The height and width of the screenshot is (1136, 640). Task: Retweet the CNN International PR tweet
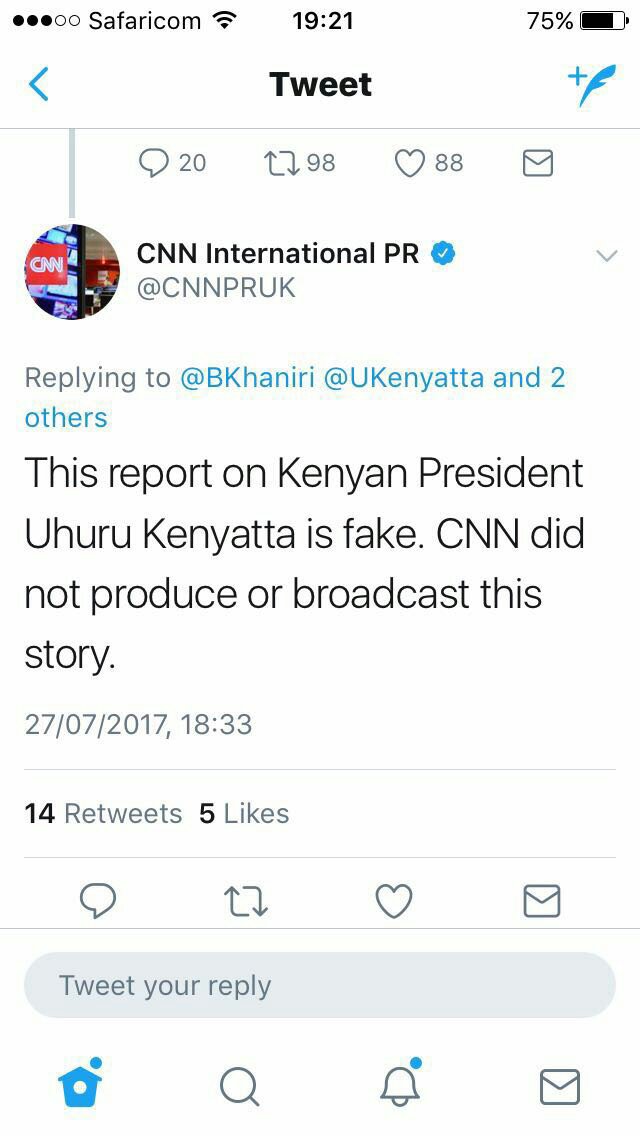[x=246, y=901]
